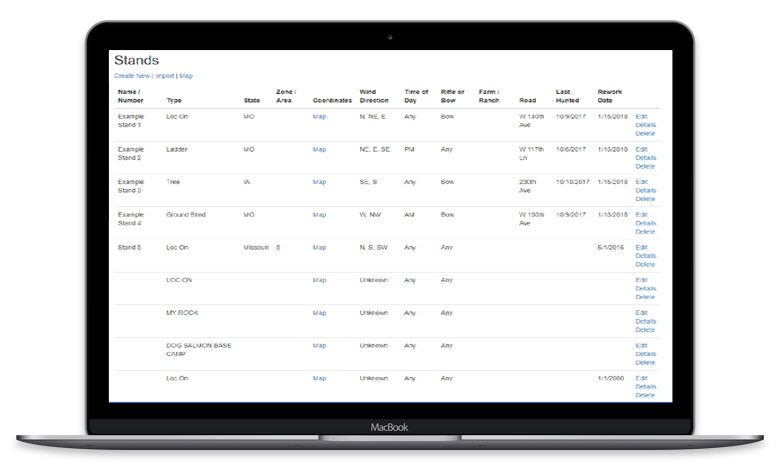Edit the Ladder stand row
780x470 pixels.
(642, 149)
